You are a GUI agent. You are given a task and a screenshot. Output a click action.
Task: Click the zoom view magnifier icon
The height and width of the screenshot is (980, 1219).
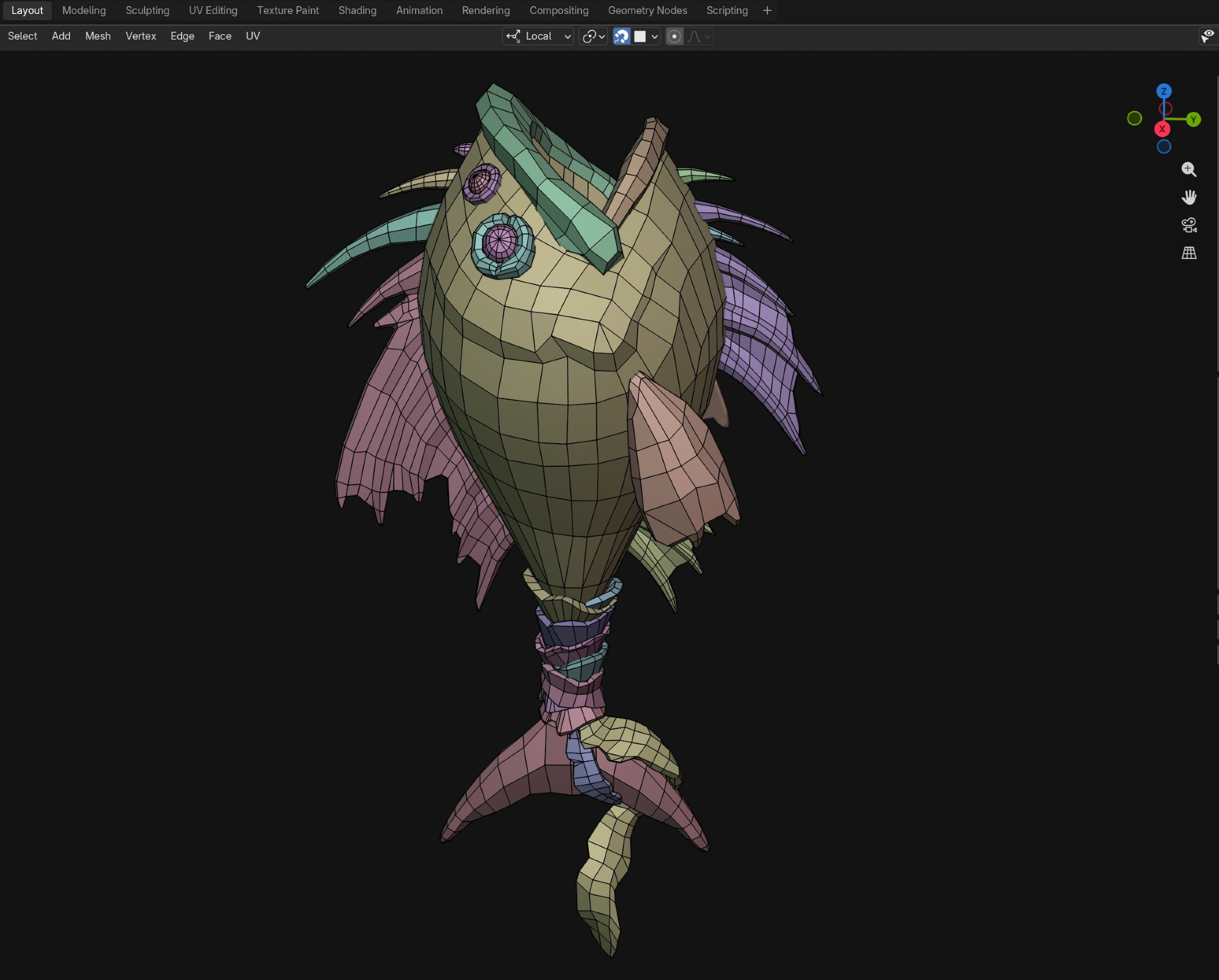(1189, 169)
